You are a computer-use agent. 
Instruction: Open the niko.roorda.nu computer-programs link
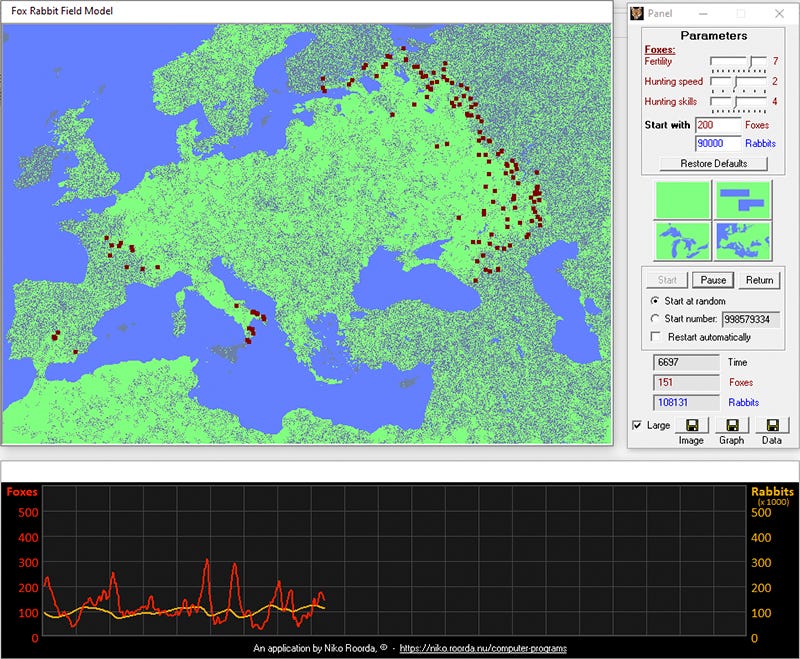tap(483, 649)
